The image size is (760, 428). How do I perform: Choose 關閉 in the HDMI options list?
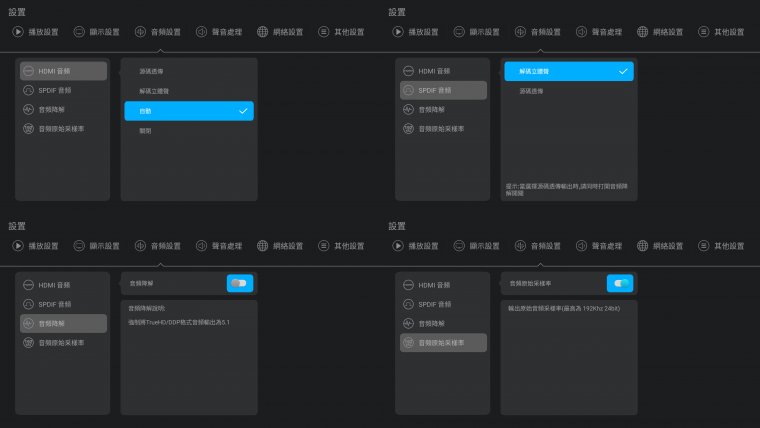coord(189,131)
